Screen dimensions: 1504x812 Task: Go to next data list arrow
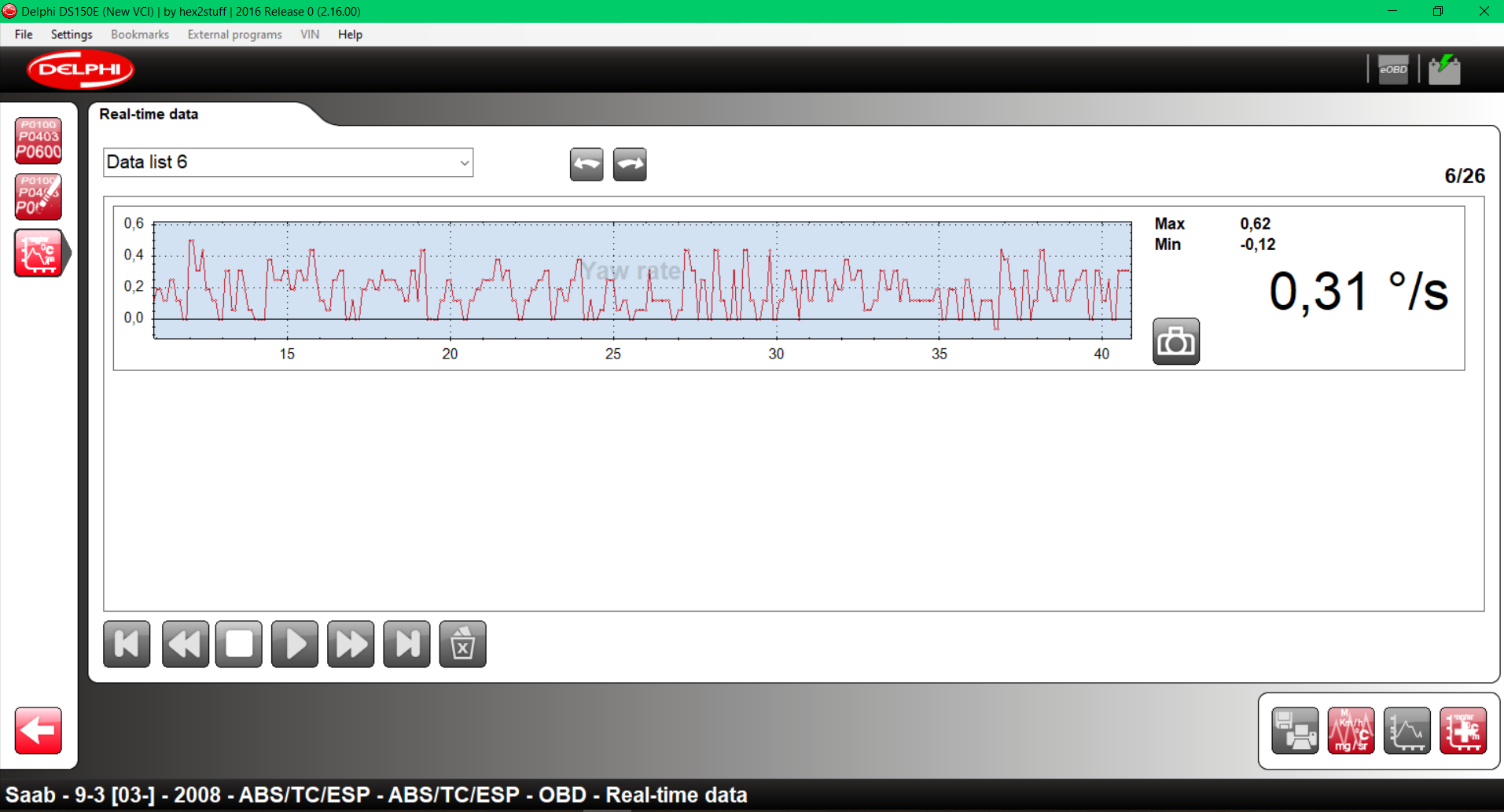click(x=630, y=164)
